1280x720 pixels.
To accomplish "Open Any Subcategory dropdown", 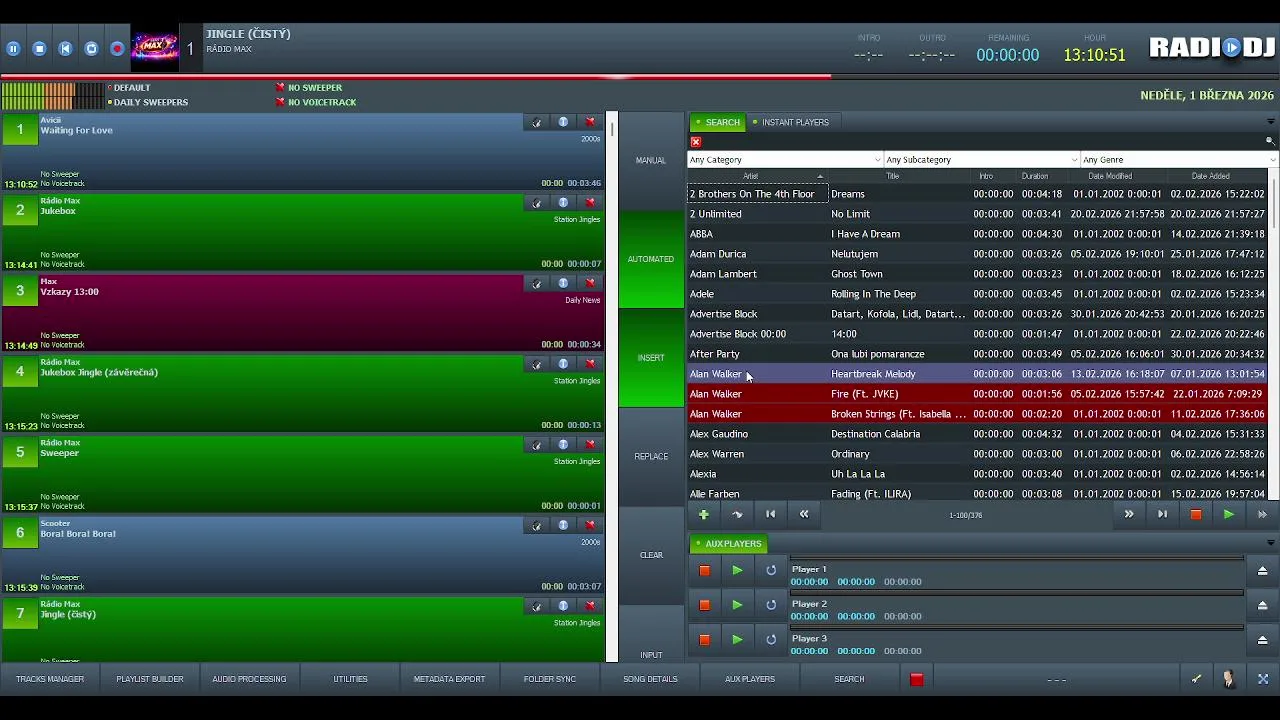I will point(982,160).
